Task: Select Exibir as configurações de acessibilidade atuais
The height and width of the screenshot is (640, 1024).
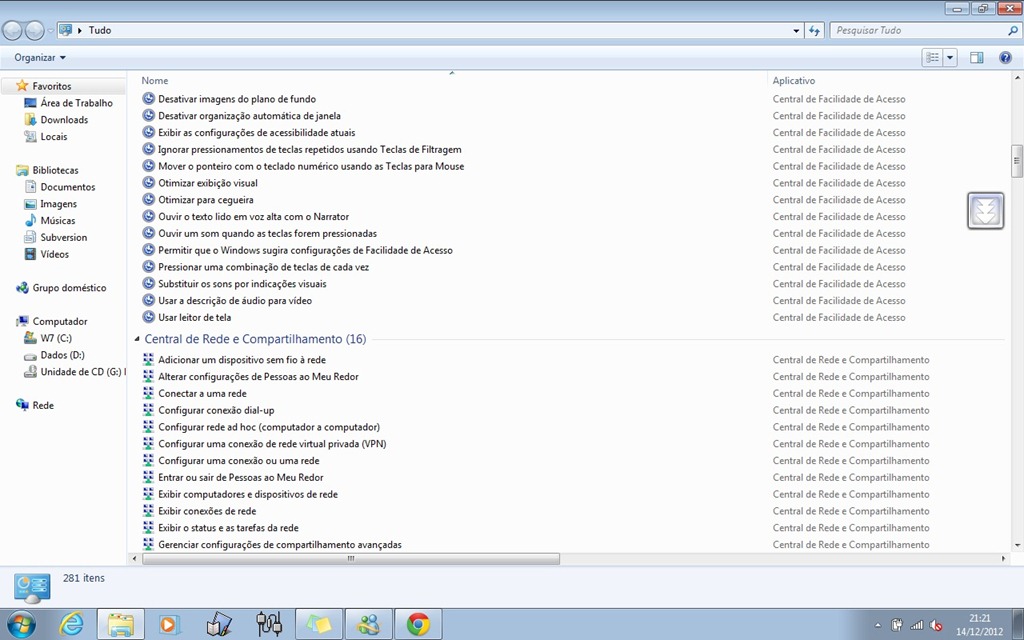Action: point(257,133)
